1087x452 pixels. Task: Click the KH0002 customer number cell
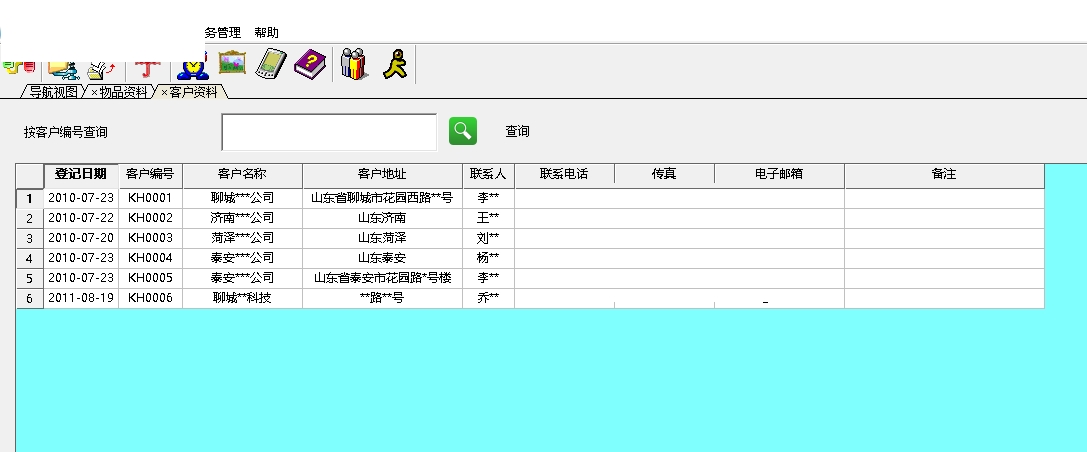[150, 218]
